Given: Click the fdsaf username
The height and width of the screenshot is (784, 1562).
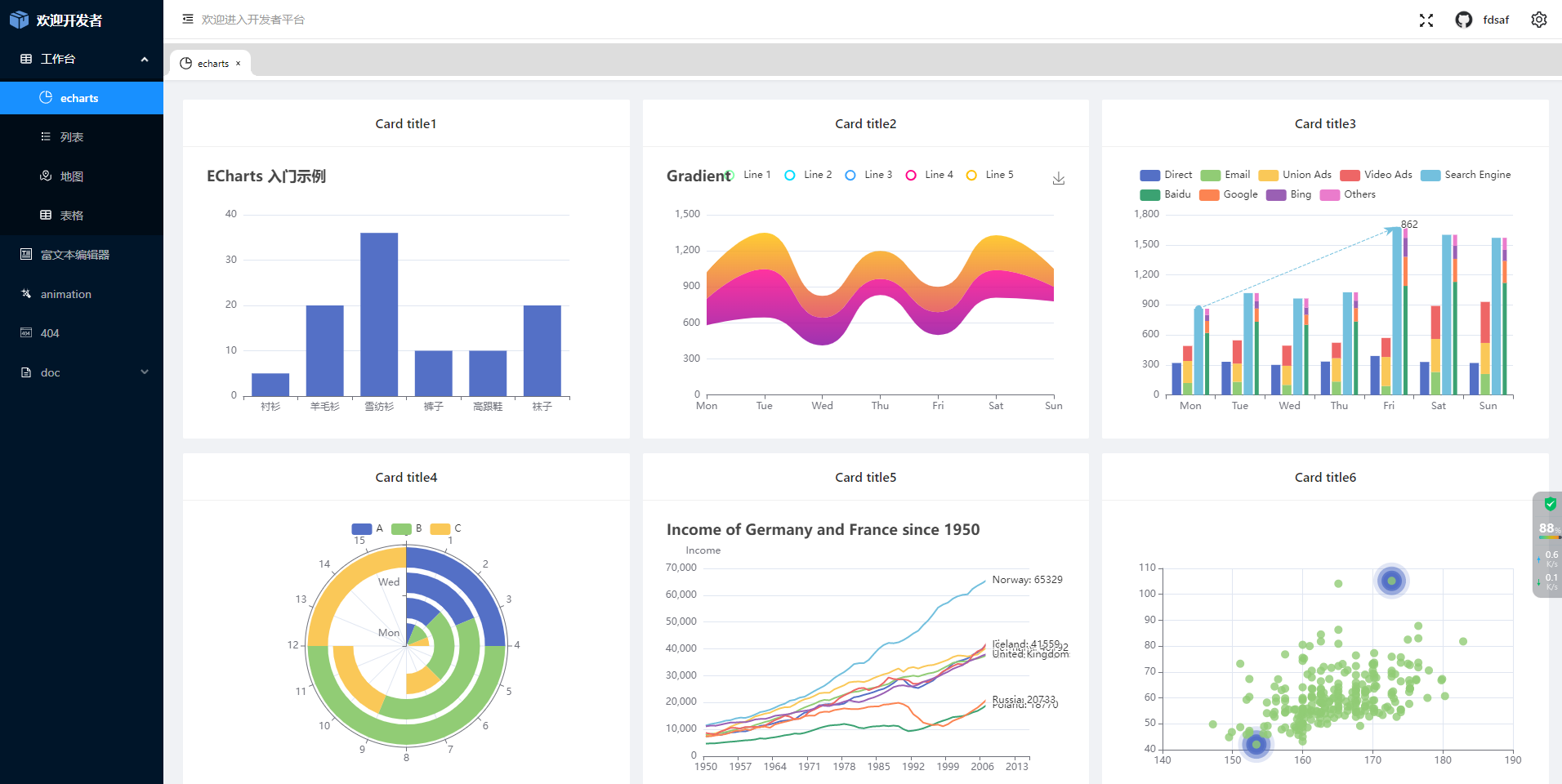Looking at the screenshot, I should (1496, 20).
